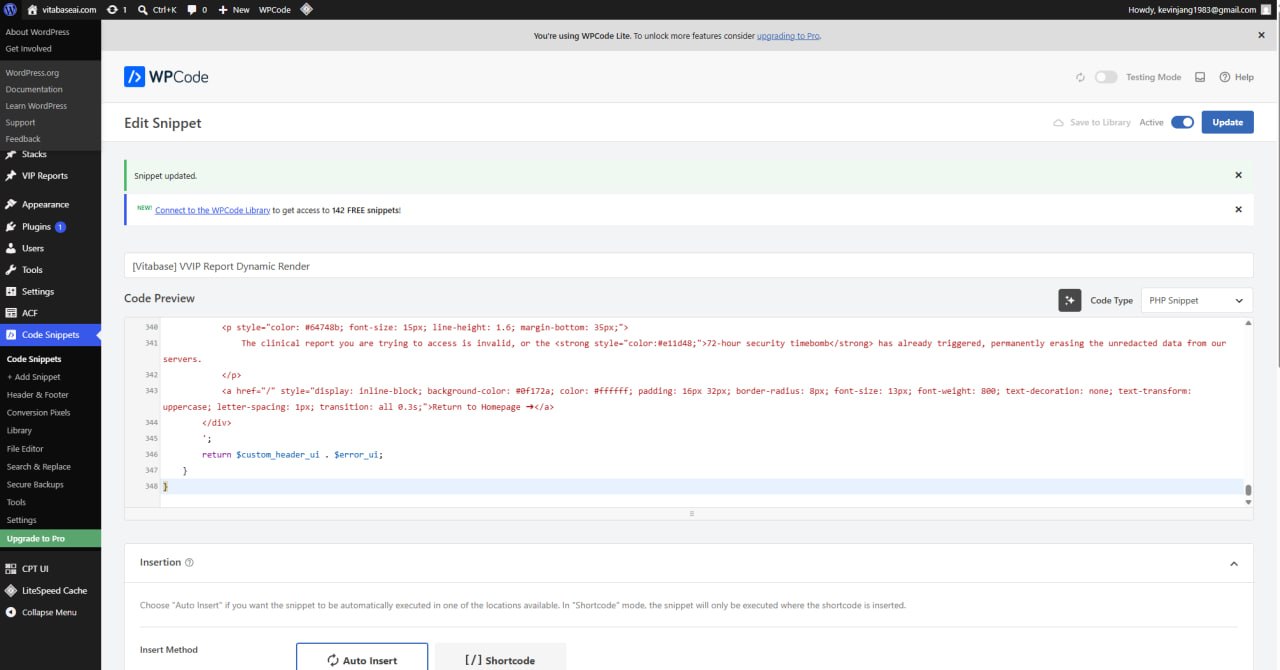This screenshot has width=1280, height=670.
Task: Open Conversion Pixels submenu entry
Action: [39, 413]
